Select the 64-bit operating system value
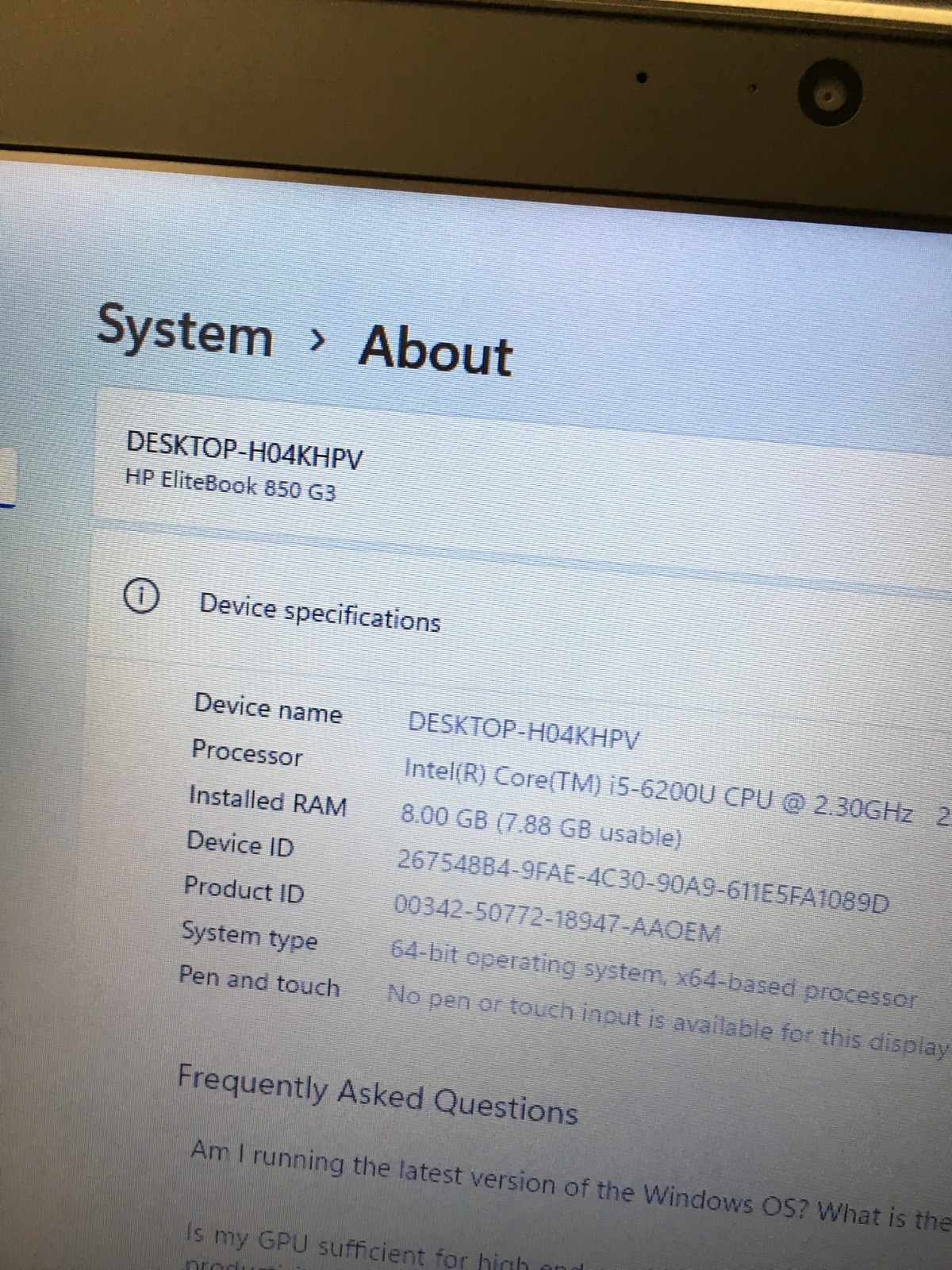This screenshot has height=1270, width=952. [x=653, y=975]
